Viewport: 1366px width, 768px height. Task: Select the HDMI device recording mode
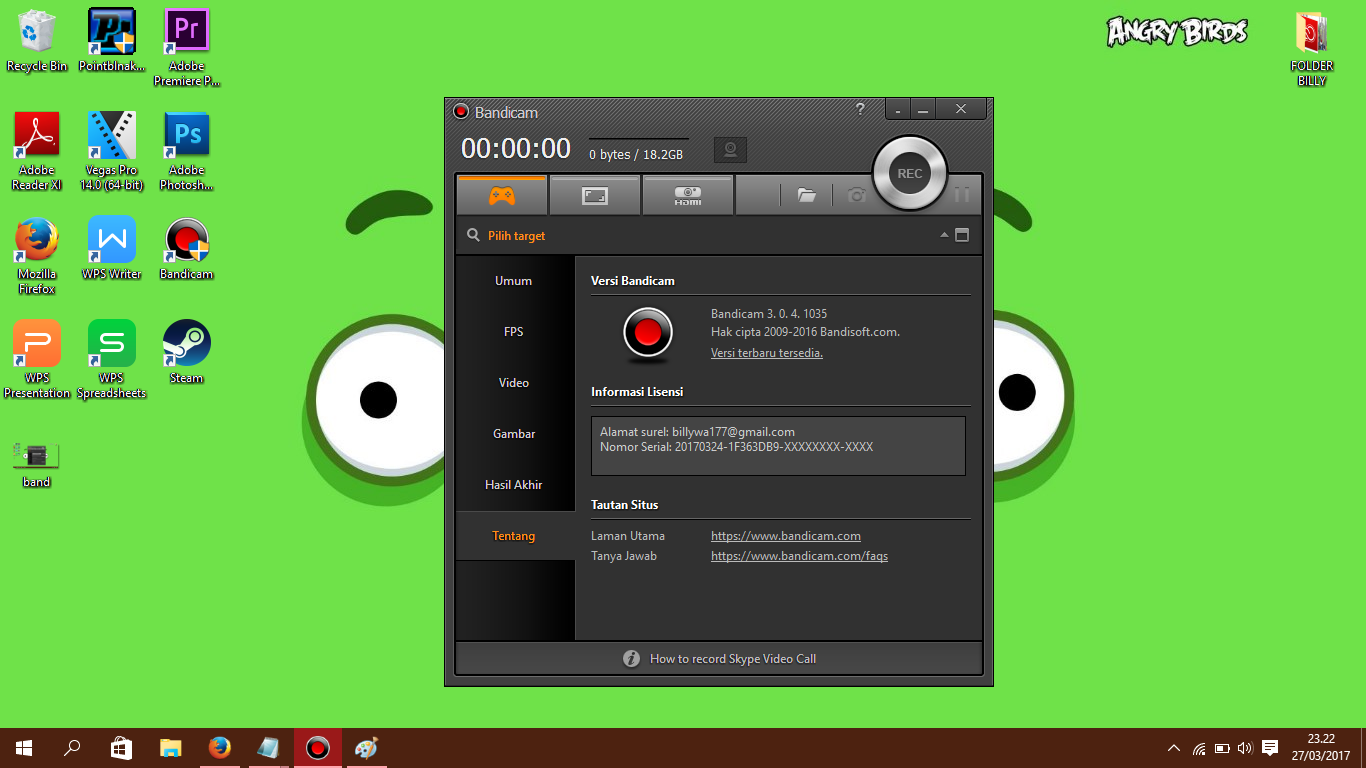click(688, 195)
